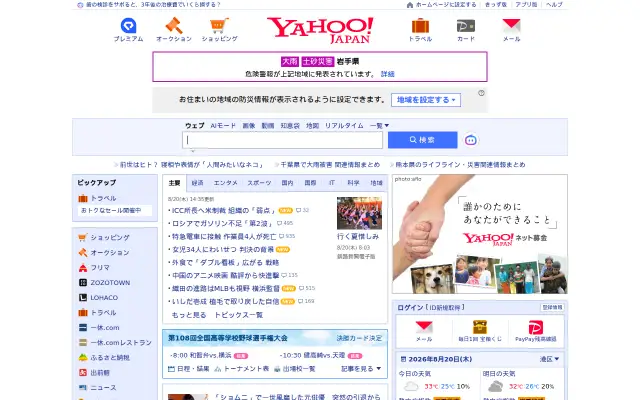Select the 科学 news tab
This screenshot has width=640, height=400.
[x=353, y=183]
